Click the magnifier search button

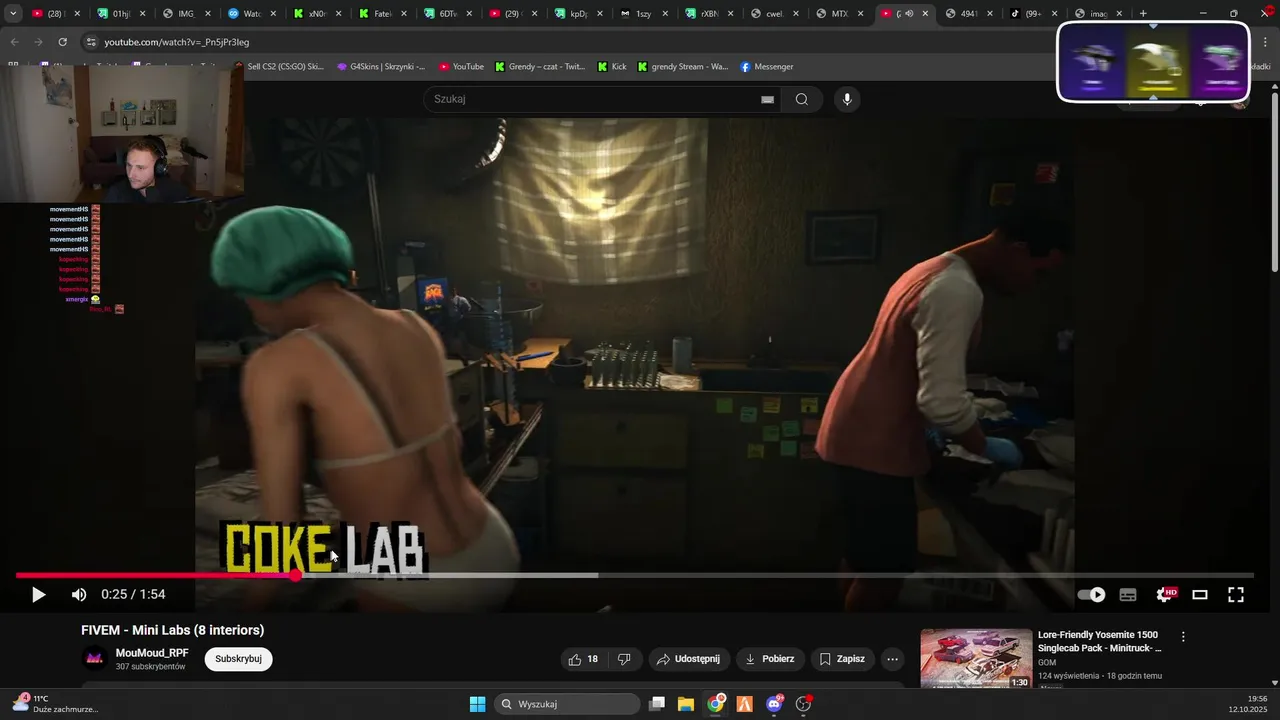click(x=801, y=99)
